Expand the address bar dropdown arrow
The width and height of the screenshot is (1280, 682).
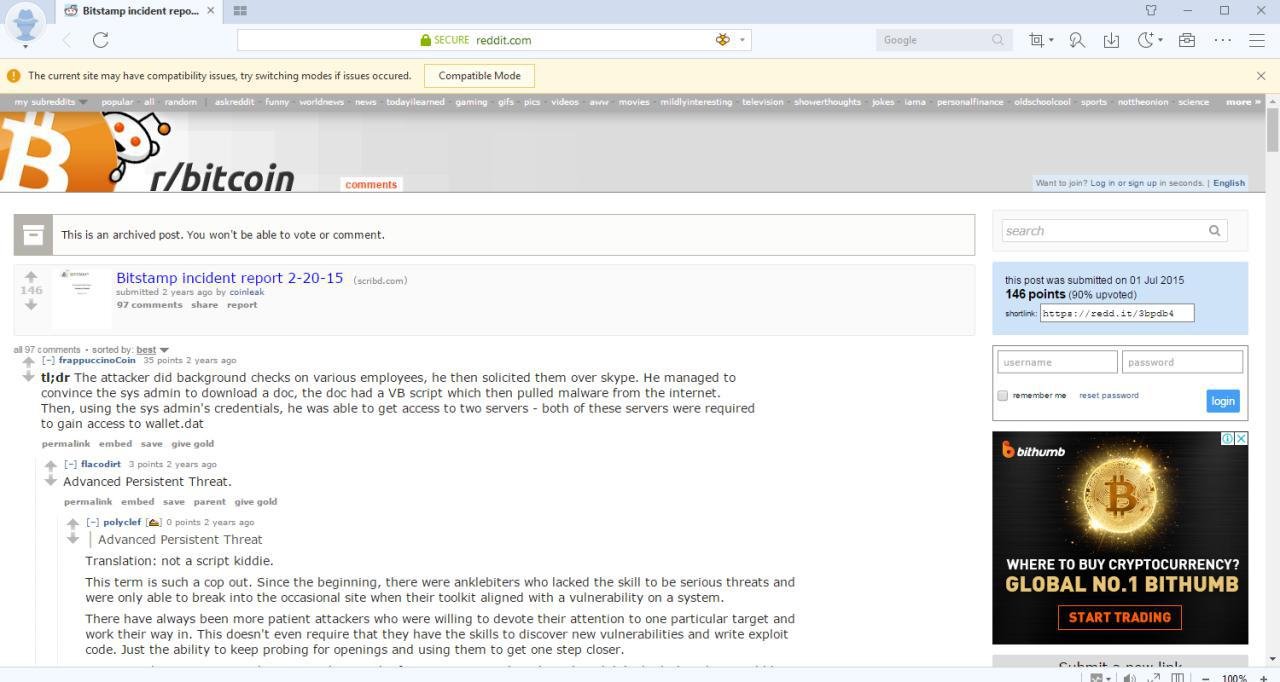742,40
